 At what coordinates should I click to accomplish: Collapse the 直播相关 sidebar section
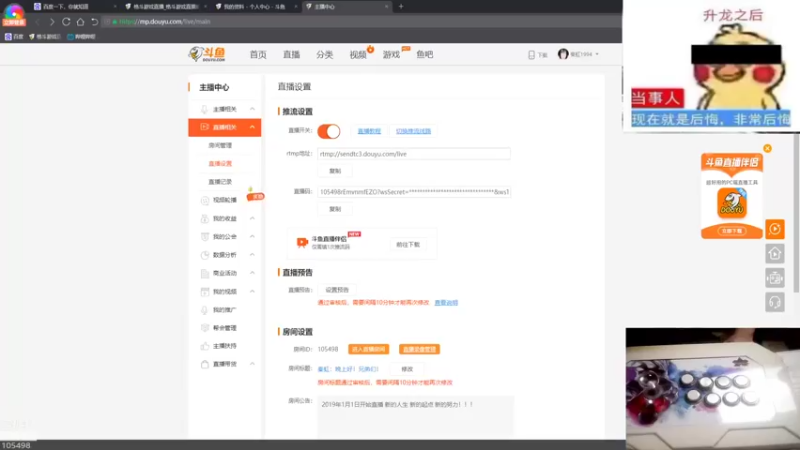pyautogui.click(x=252, y=127)
